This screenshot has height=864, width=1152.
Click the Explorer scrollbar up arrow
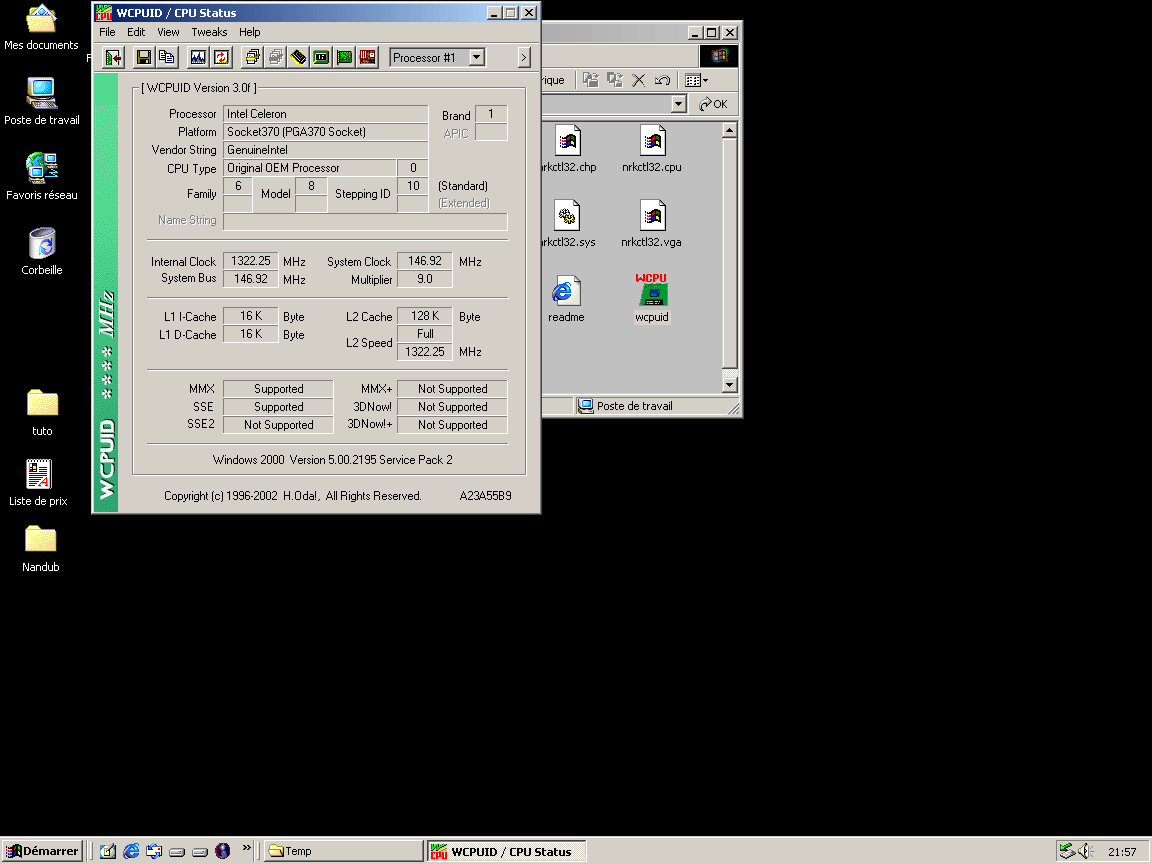tap(730, 131)
